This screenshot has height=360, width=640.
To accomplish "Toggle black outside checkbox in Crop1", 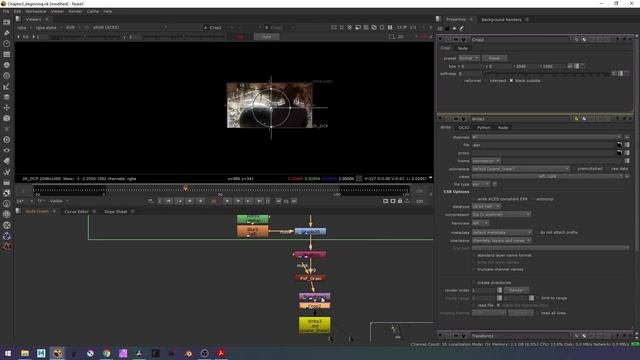I will pyautogui.click(x=511, y=81).
